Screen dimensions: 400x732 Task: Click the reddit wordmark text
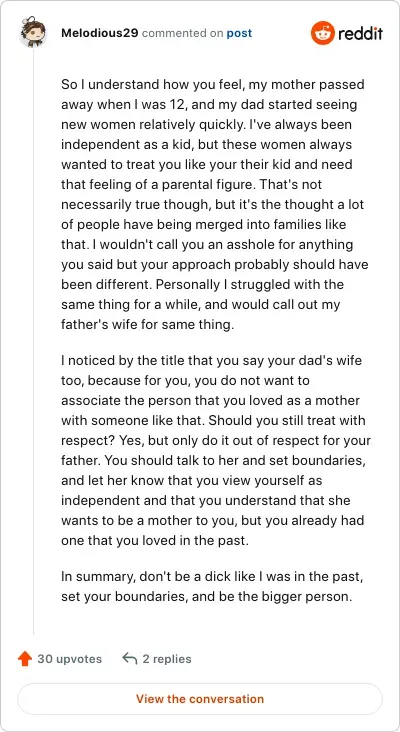coord(360,33)
